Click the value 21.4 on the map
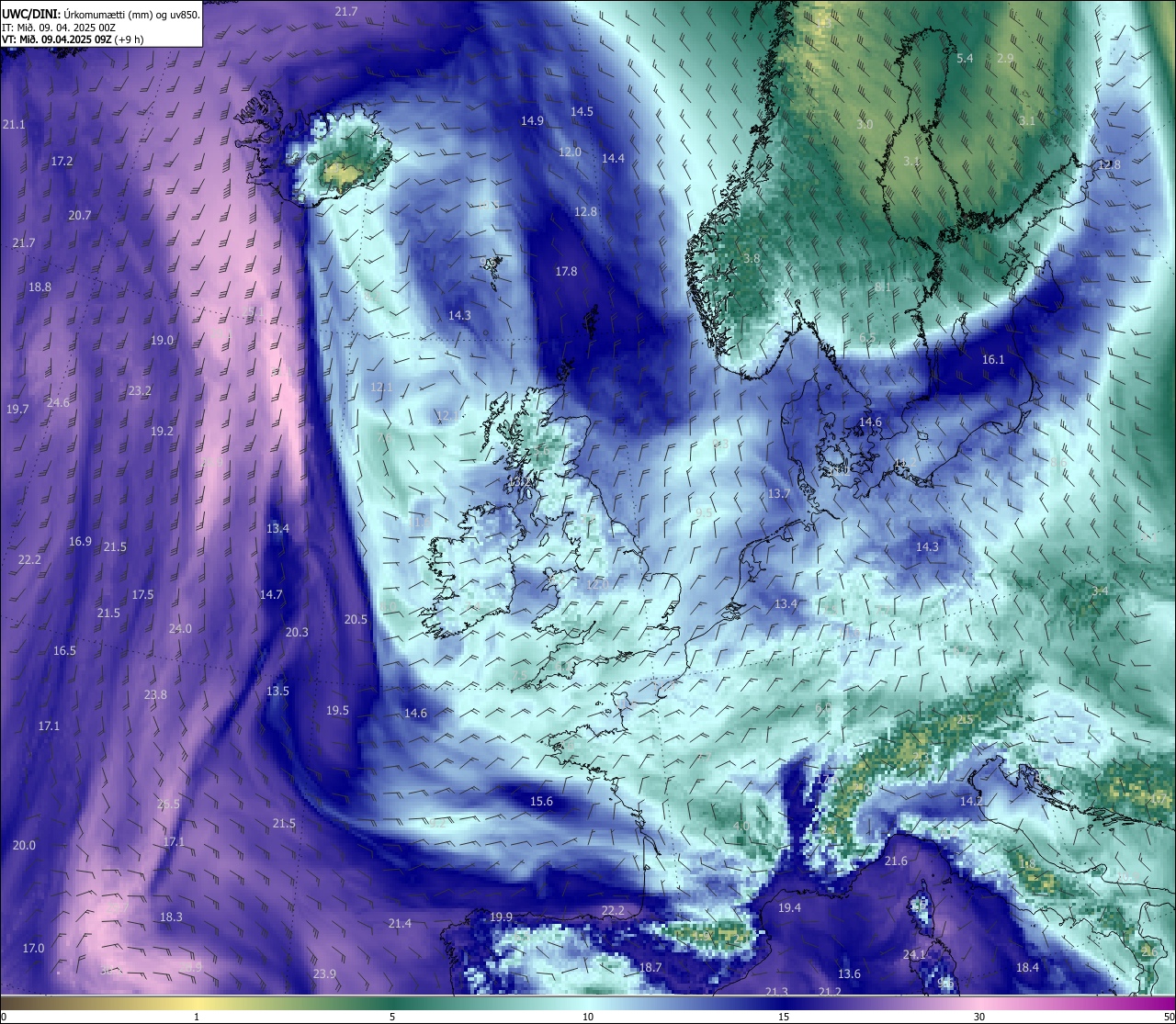Screen dimensions: 1176x1024 pyautogui.click(x=400, y=923)
